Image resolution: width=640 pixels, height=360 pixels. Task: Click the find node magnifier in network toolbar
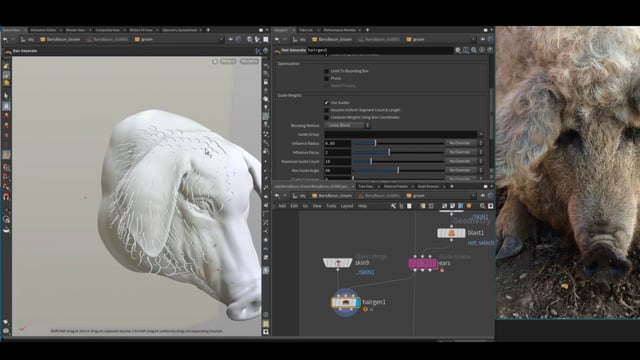coord(482,206)
